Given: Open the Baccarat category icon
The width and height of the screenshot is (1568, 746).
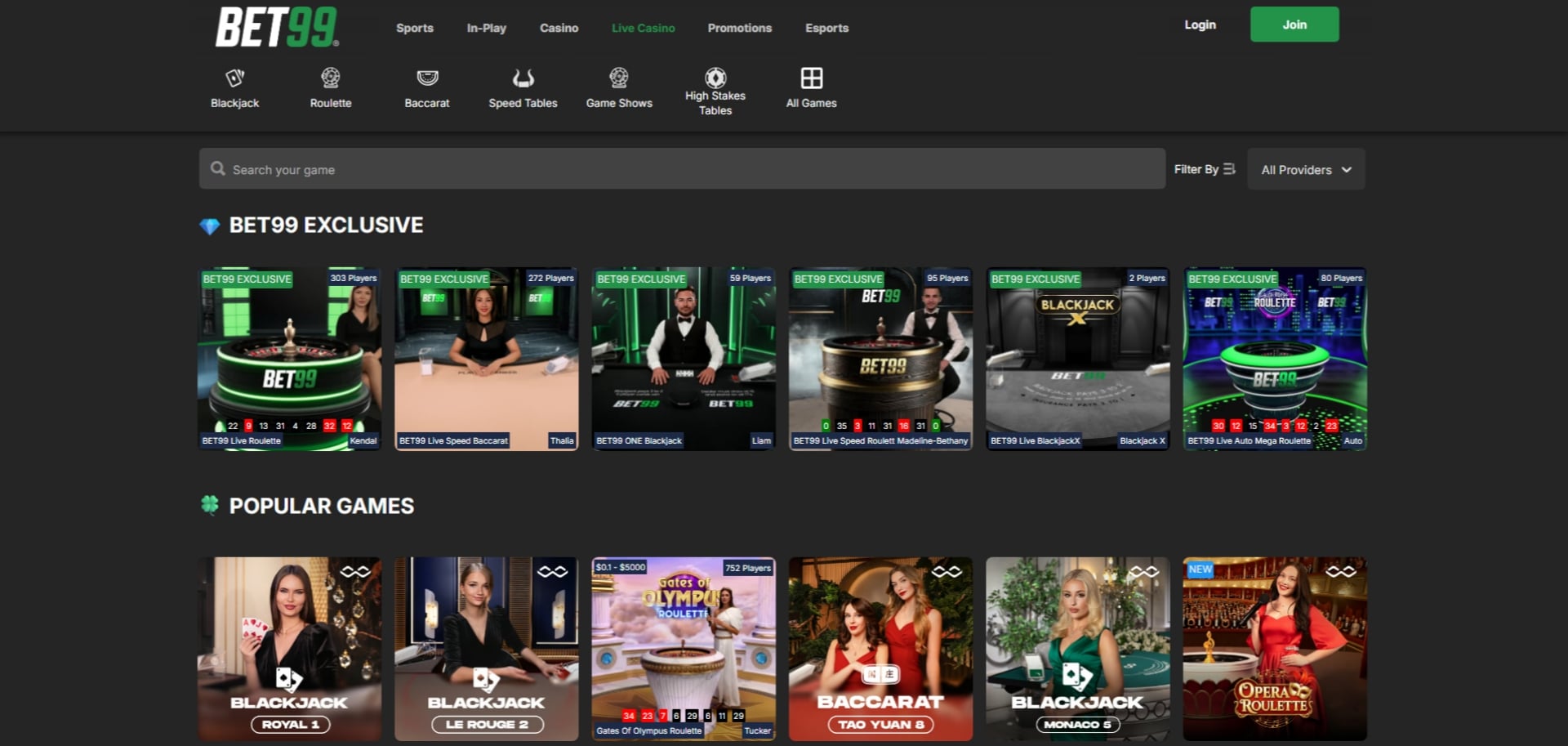Looking at the screenshot, I should click(427, 78).
